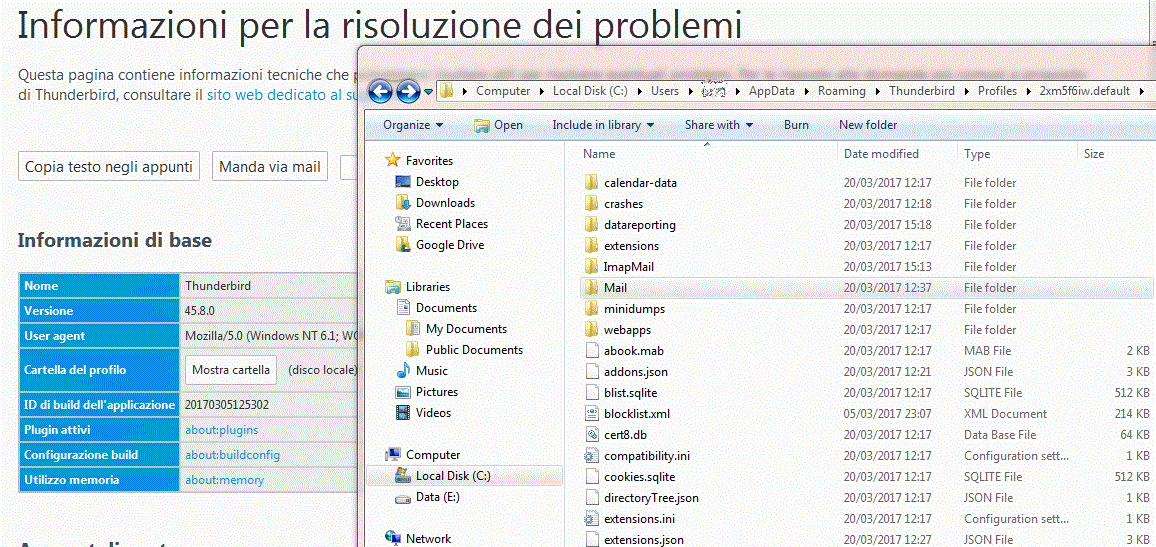Click New folder in the toolbar
Viewport: 1156px width, 547px height.
868,125
